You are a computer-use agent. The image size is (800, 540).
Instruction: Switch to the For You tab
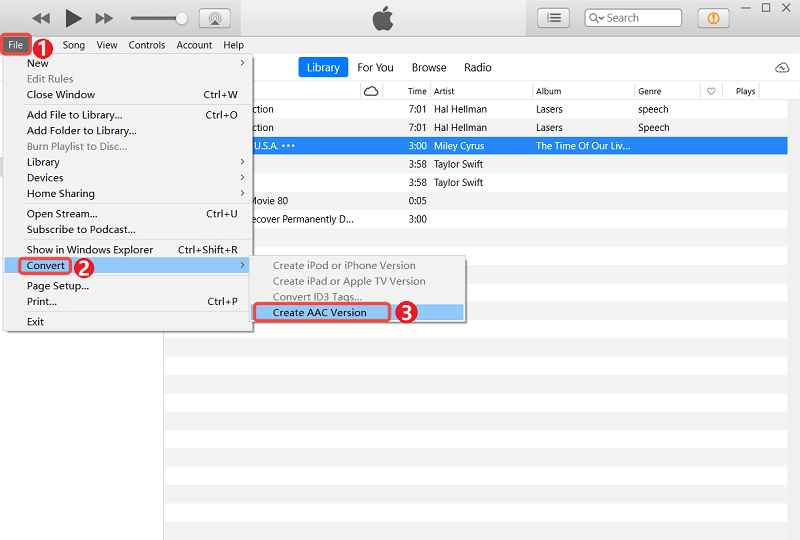tap(375, 67)
